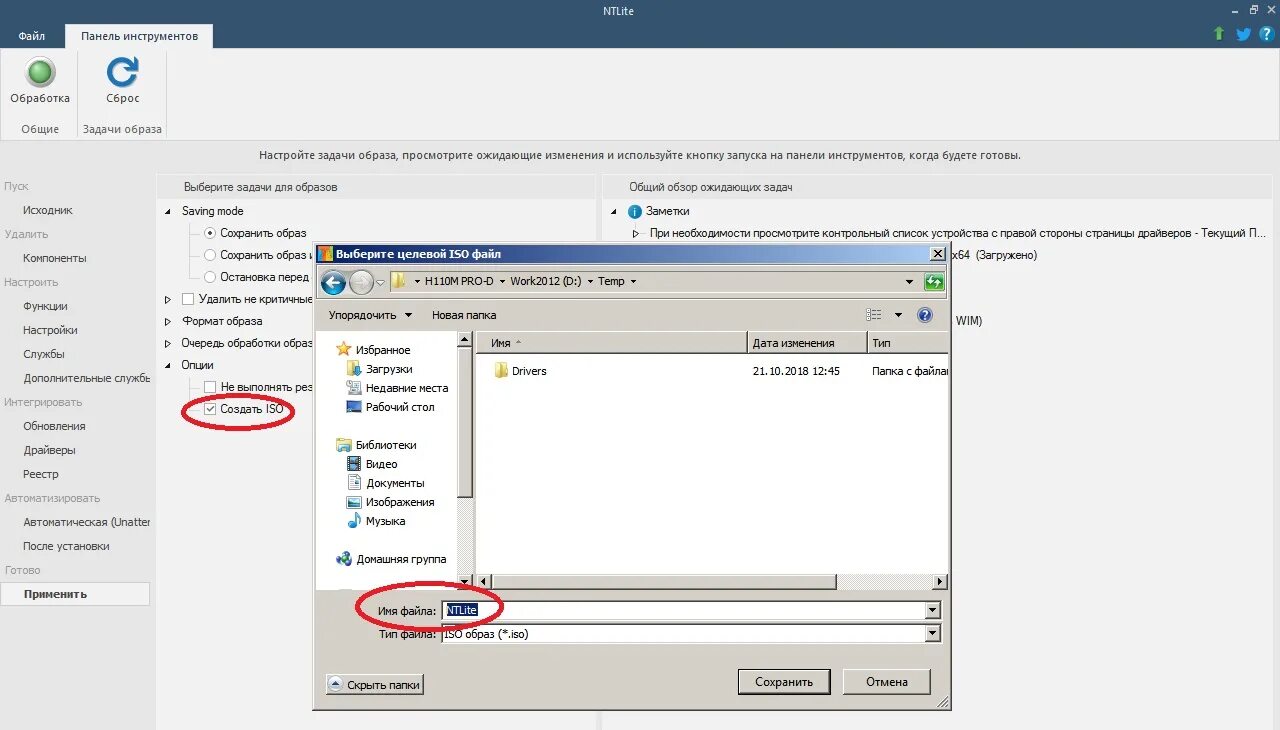
Task: Uncheck the Создать ISO checkbox
Action: click(x=210, y=409)
